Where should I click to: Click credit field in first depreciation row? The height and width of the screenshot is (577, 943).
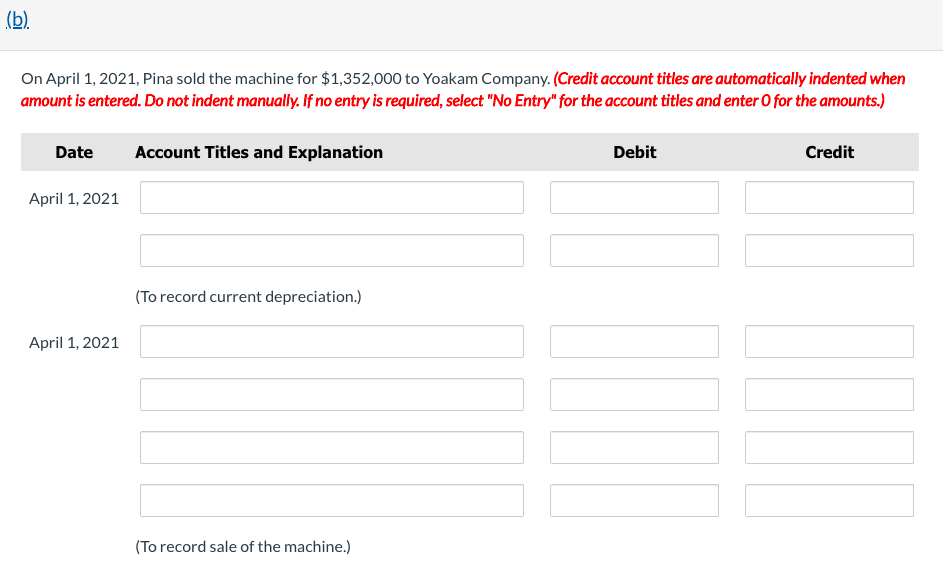829,197
